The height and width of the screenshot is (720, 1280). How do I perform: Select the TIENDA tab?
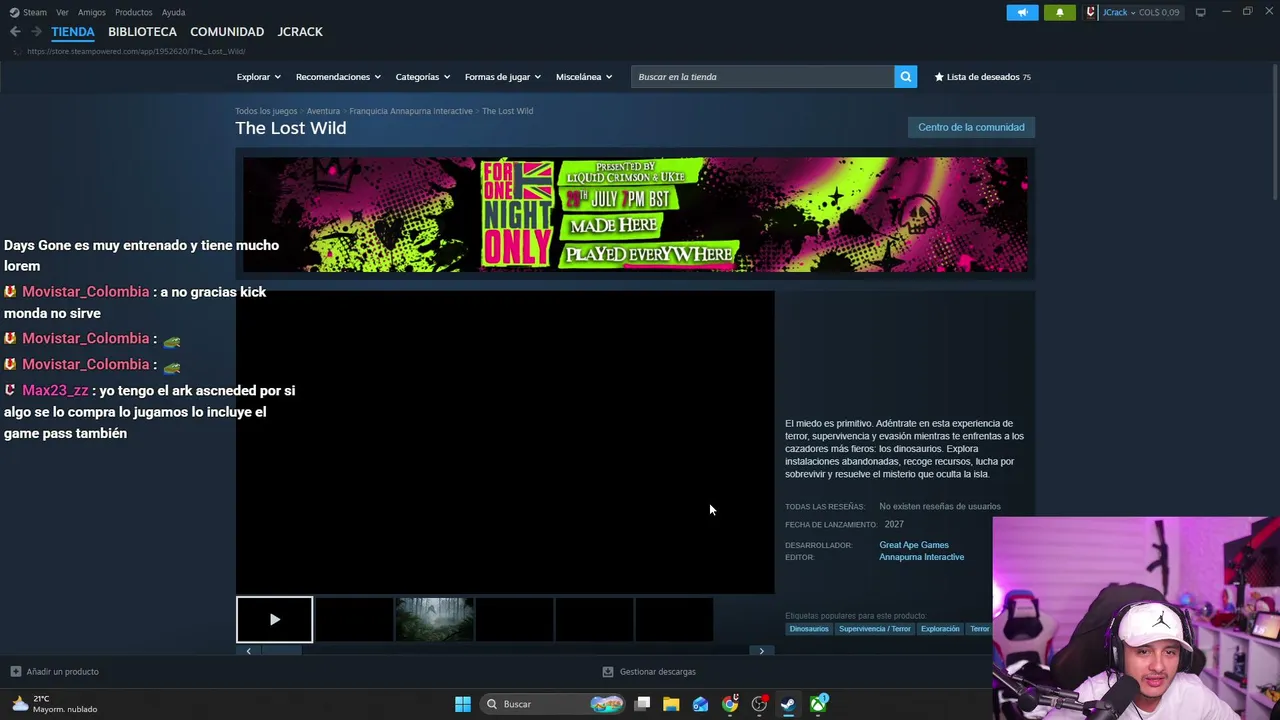(x=73, y=32)
